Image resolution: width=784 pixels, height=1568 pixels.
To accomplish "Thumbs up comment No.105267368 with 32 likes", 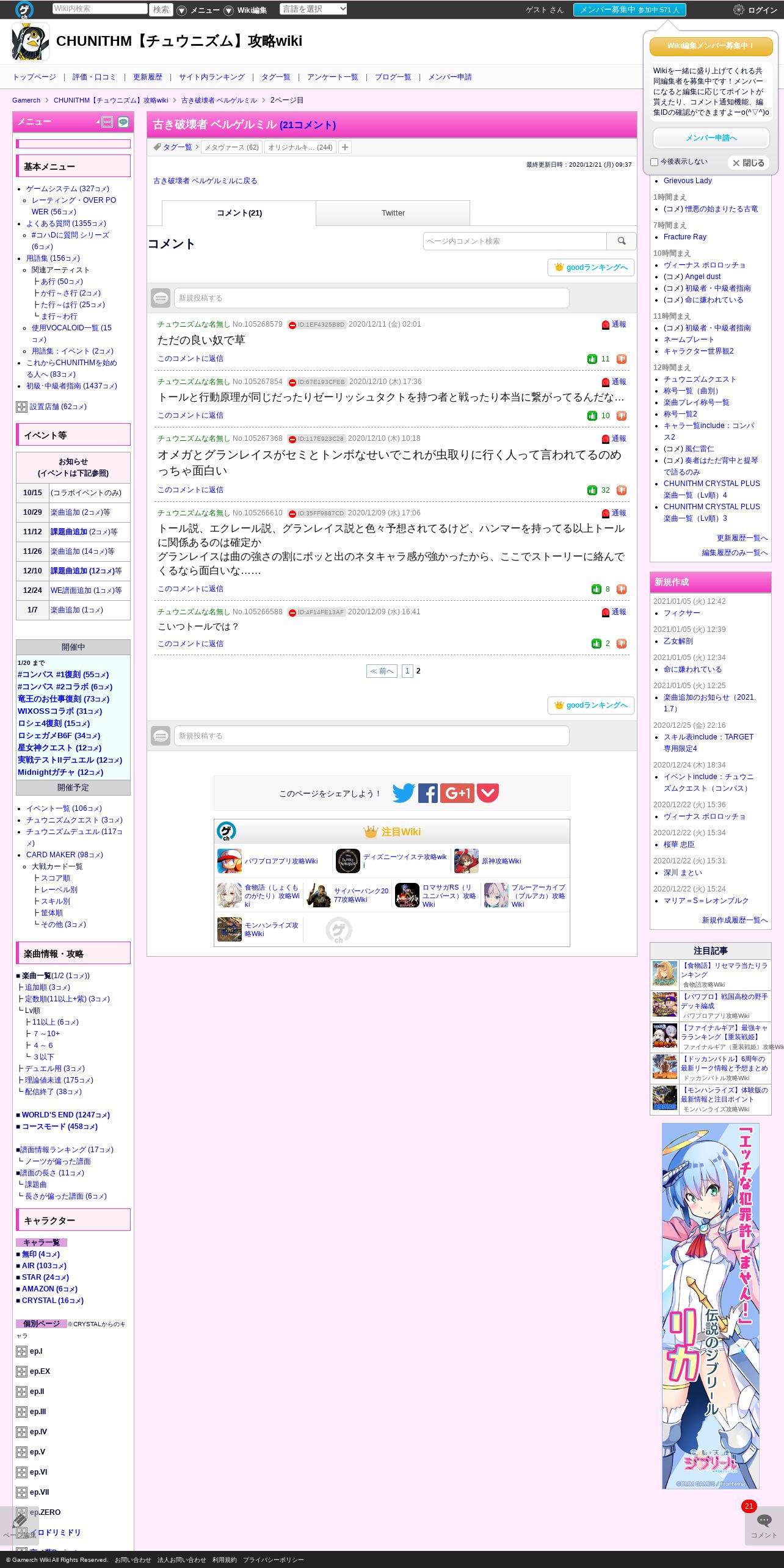I will 592,490.
